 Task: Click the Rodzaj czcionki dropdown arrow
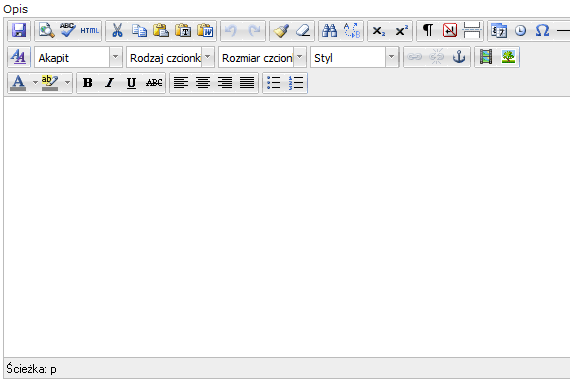pos(208,57)
